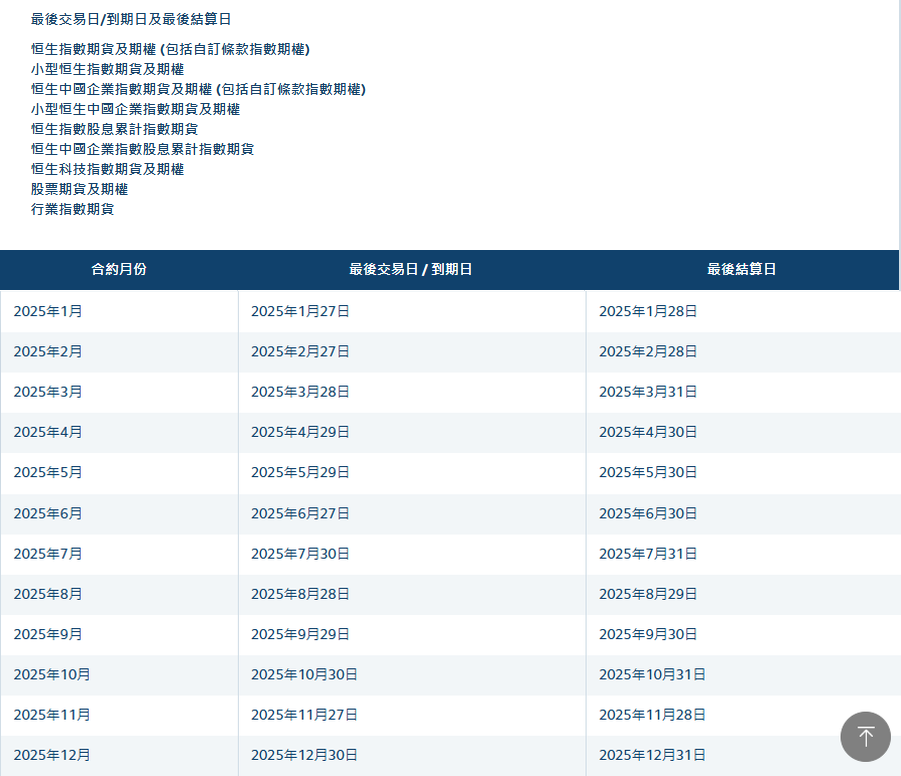
Task: Select cell 2025年10月31日
Action: coord(742,675)
